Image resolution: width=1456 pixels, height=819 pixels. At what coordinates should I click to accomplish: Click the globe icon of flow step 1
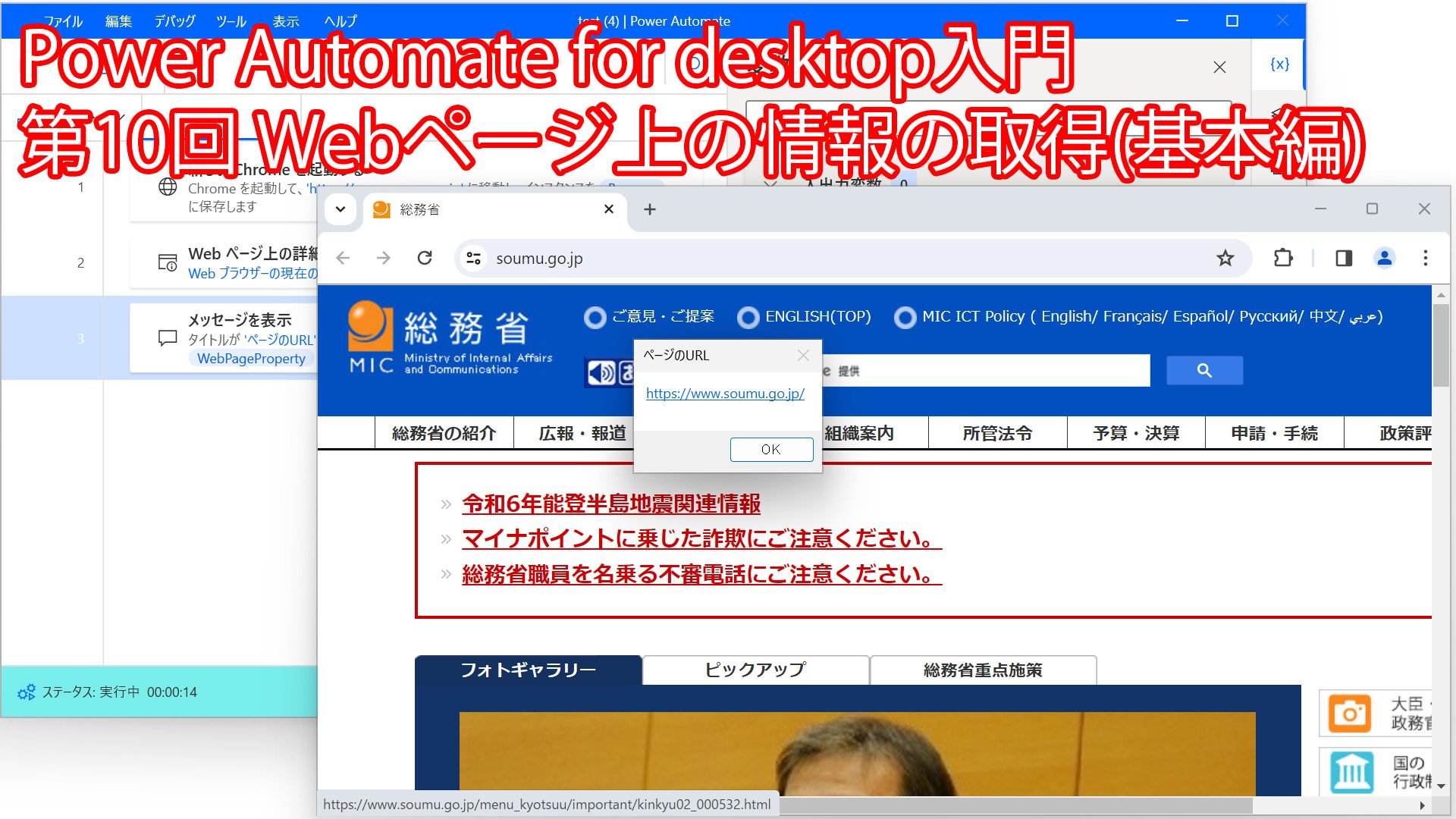pos(168,187)
